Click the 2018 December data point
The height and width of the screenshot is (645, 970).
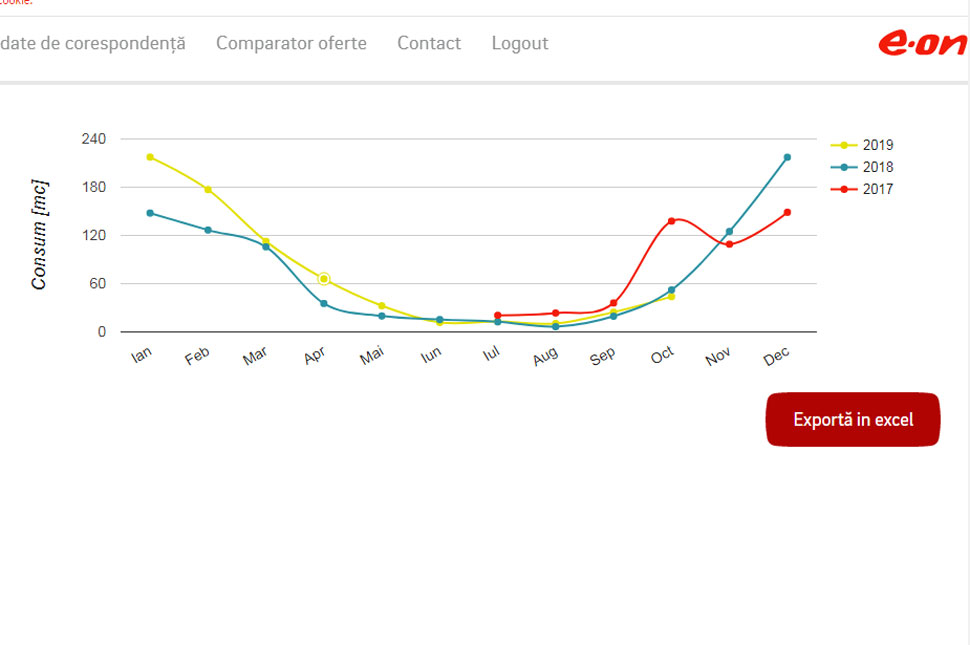pyautogui.click(x=787, y=158)
